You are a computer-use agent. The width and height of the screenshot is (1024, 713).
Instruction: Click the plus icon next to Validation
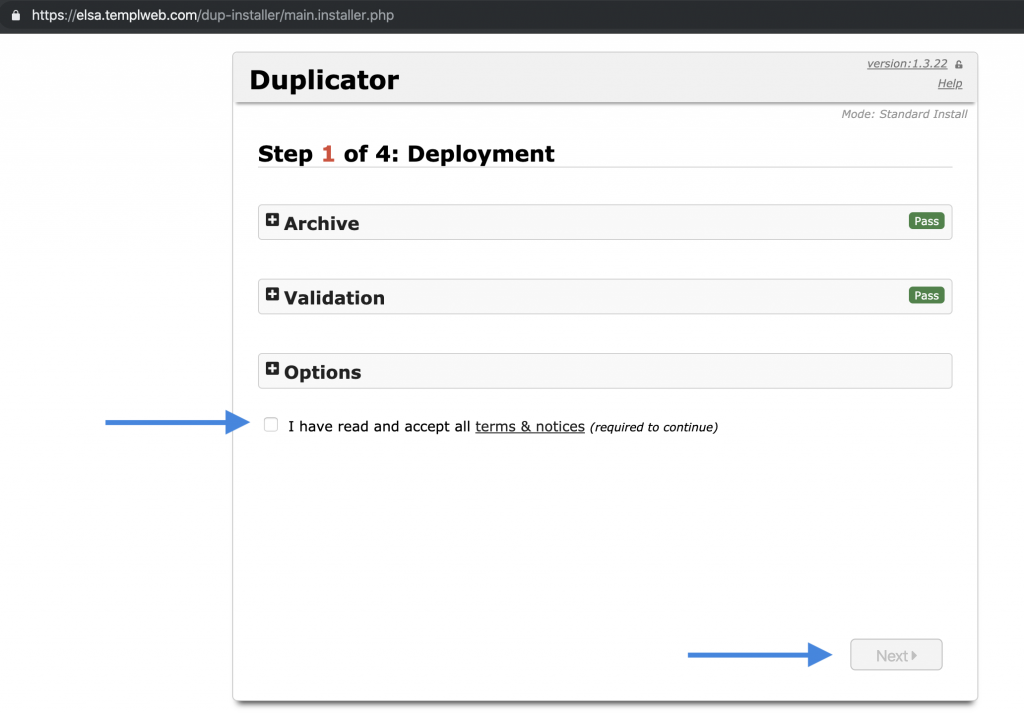(272, 295)
